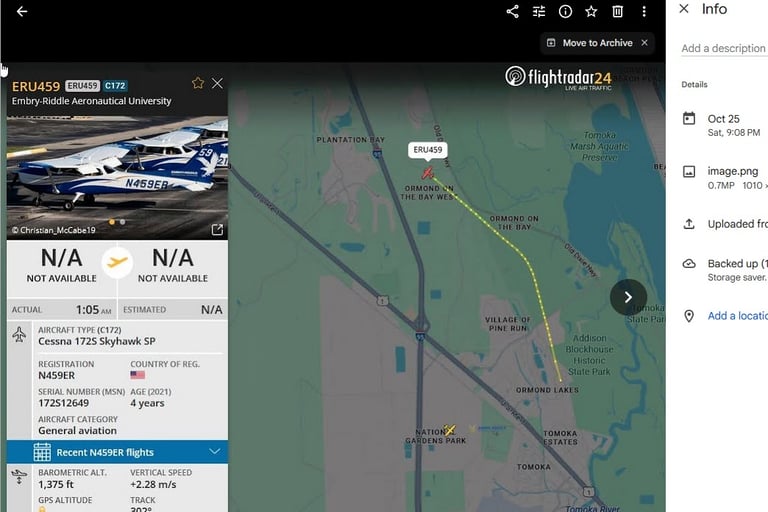Screen dimensions: 768x512
Task: Open the share icon in the top toolbar
Action: click(x=512, y=11)
